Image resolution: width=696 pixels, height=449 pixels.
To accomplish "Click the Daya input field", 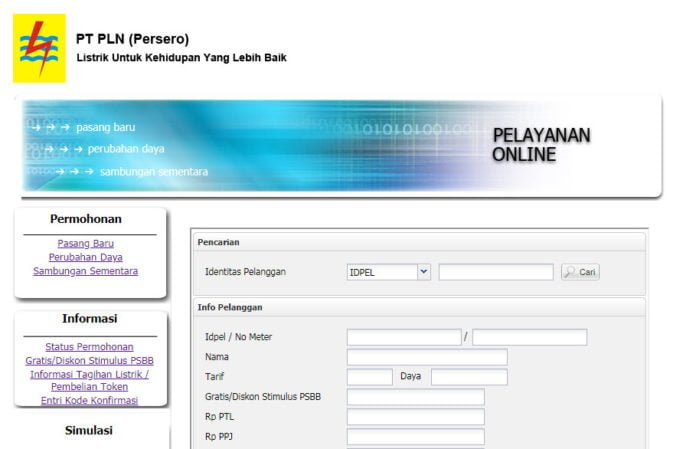I will [469, 377].
